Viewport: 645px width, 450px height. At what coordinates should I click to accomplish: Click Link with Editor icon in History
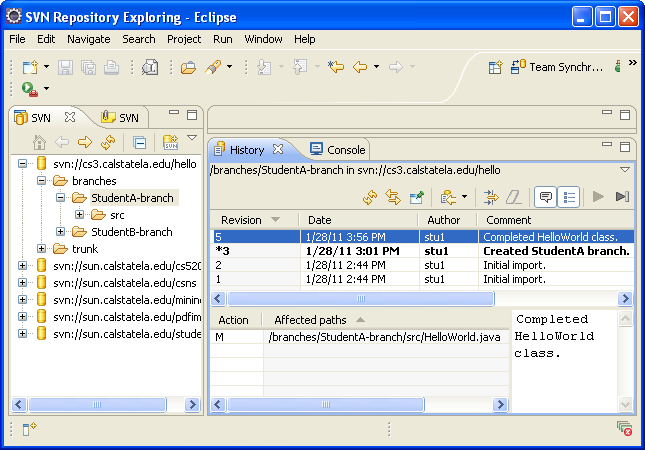tap(393, 197)
